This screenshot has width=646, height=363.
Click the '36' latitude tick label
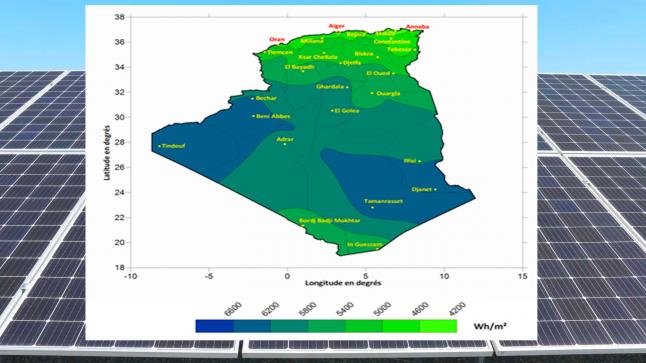(119, 42)
